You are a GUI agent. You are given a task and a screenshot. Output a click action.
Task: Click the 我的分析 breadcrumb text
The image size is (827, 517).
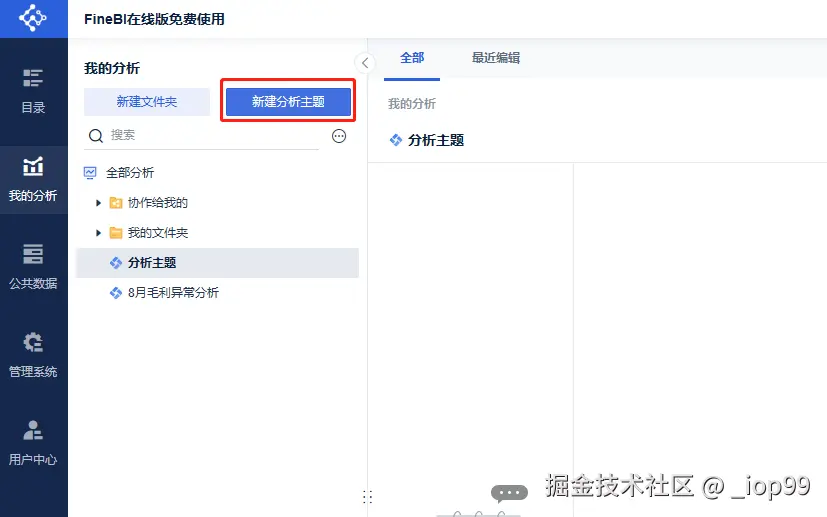click(x=412, y=104)
